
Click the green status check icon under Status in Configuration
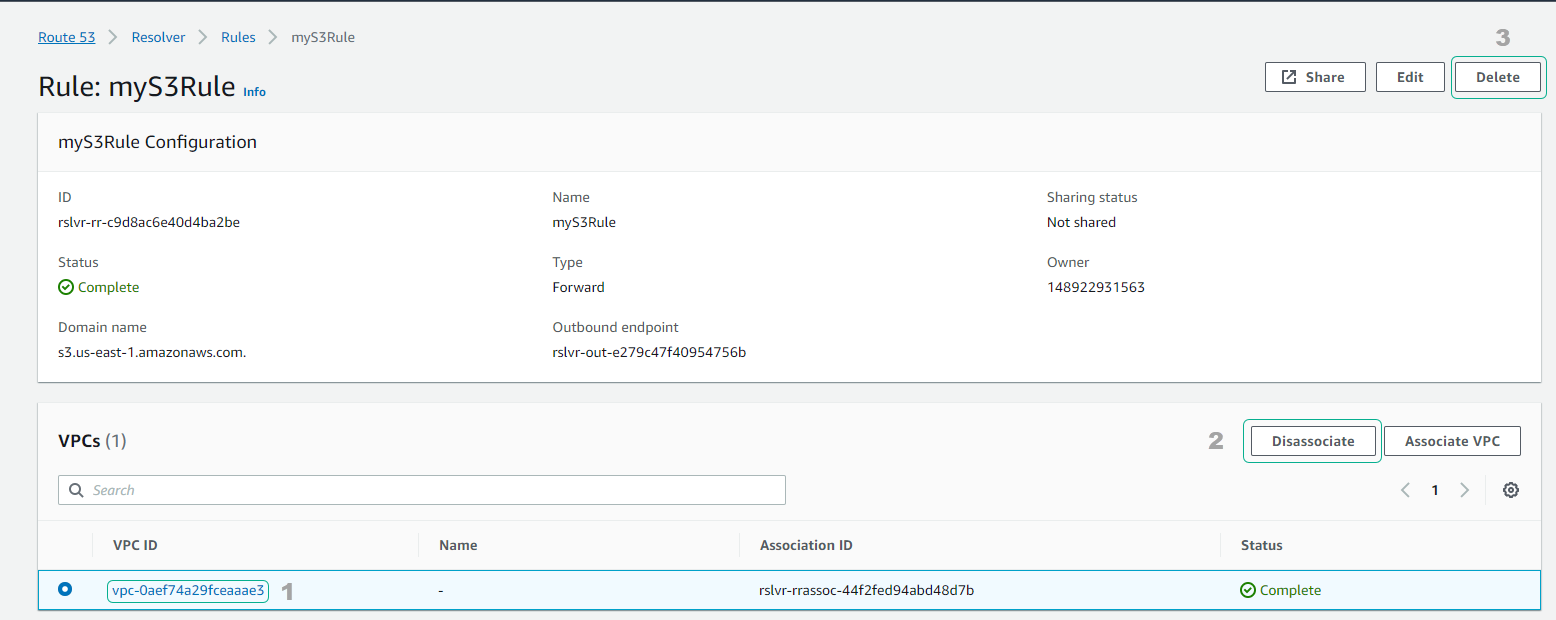coord(66,287)
